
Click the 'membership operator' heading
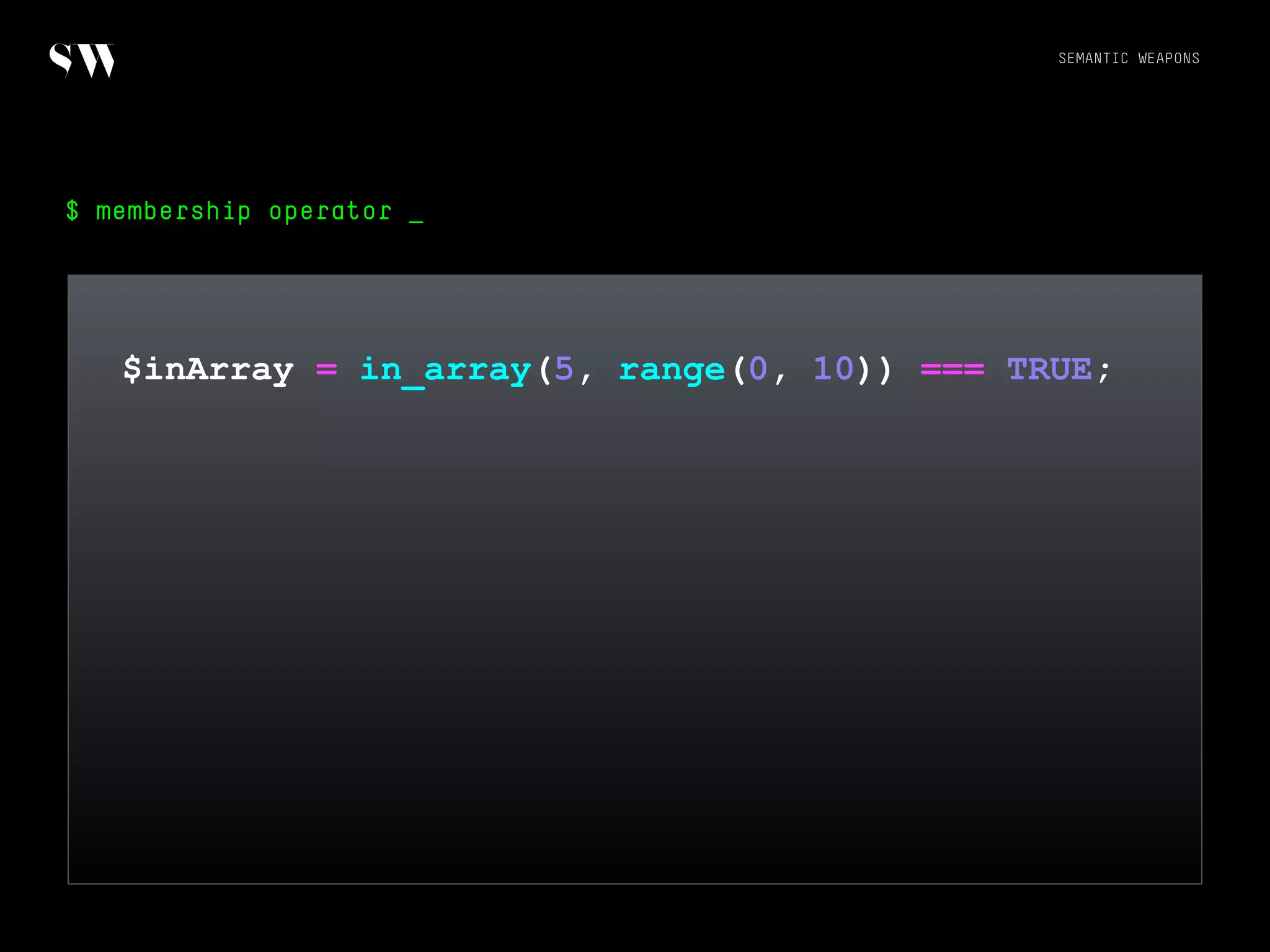click(x=244, y=211)
